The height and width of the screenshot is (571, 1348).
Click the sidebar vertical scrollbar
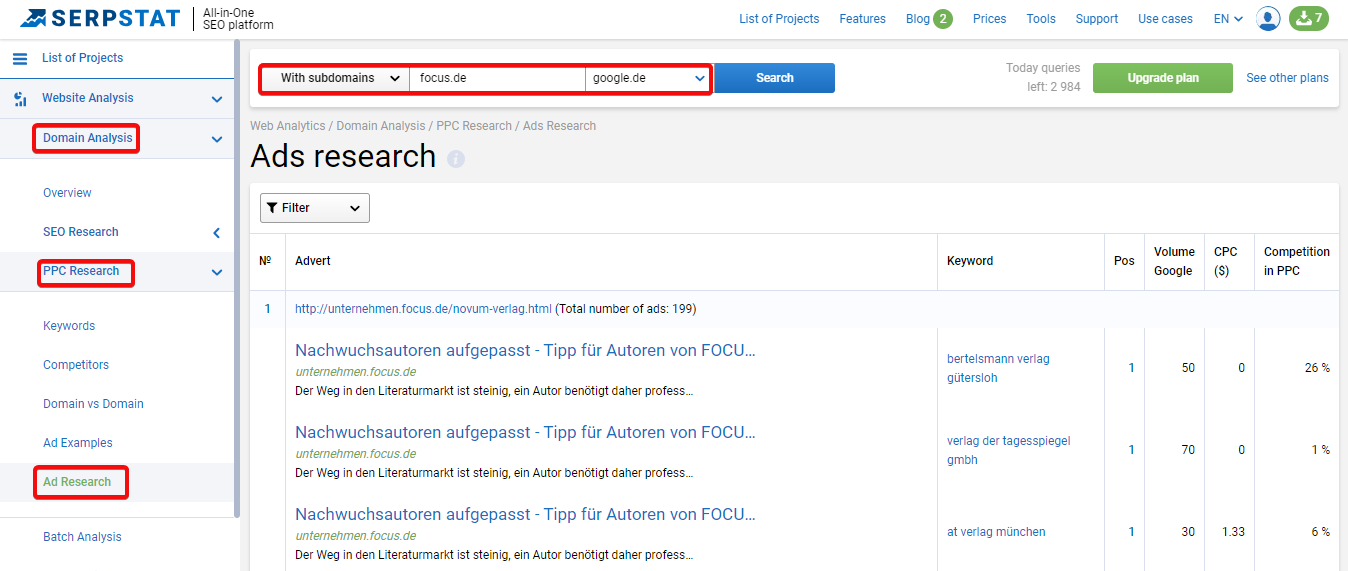pyautogui.click(x=237, y=280)
